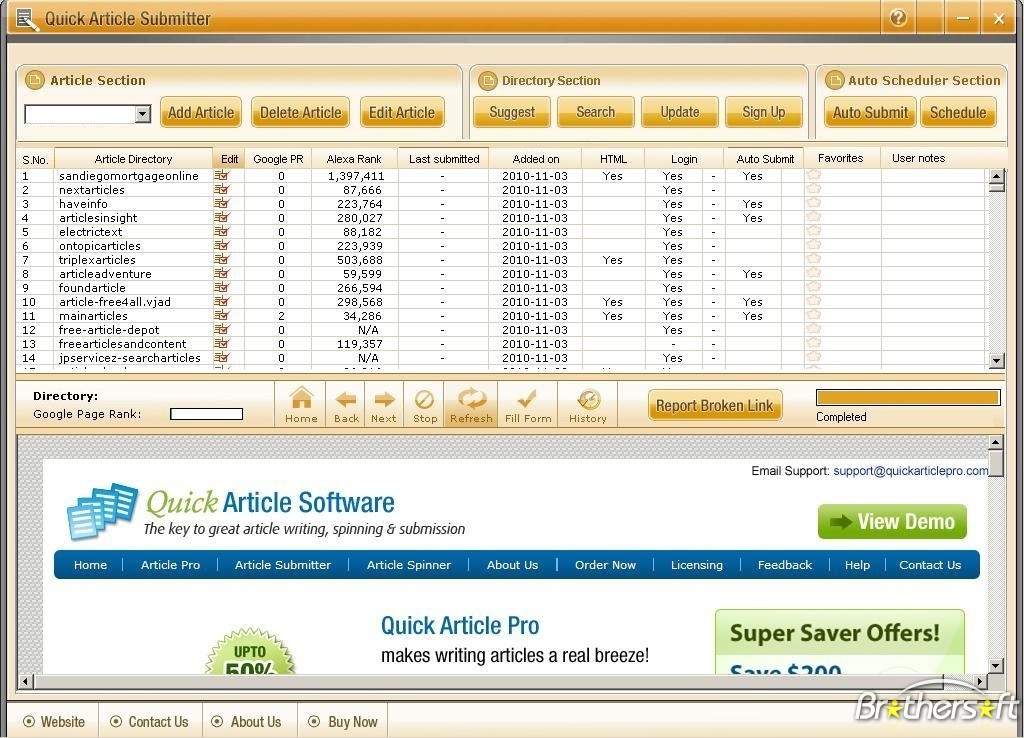Click the Google Page Rank indicator bar
This screenshot has height=738, width=1024.
coord(206,414)
